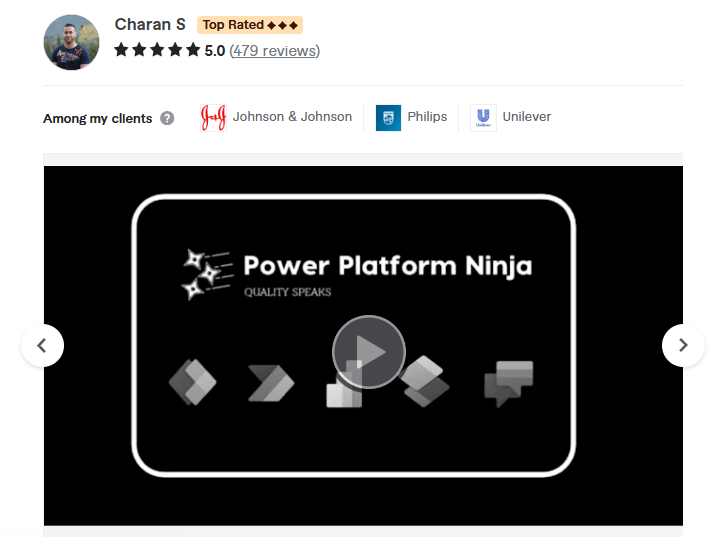Viewport: 727px width, 537px height.
Task: Click the Unilever client name
Action: (x=527, y=117)
